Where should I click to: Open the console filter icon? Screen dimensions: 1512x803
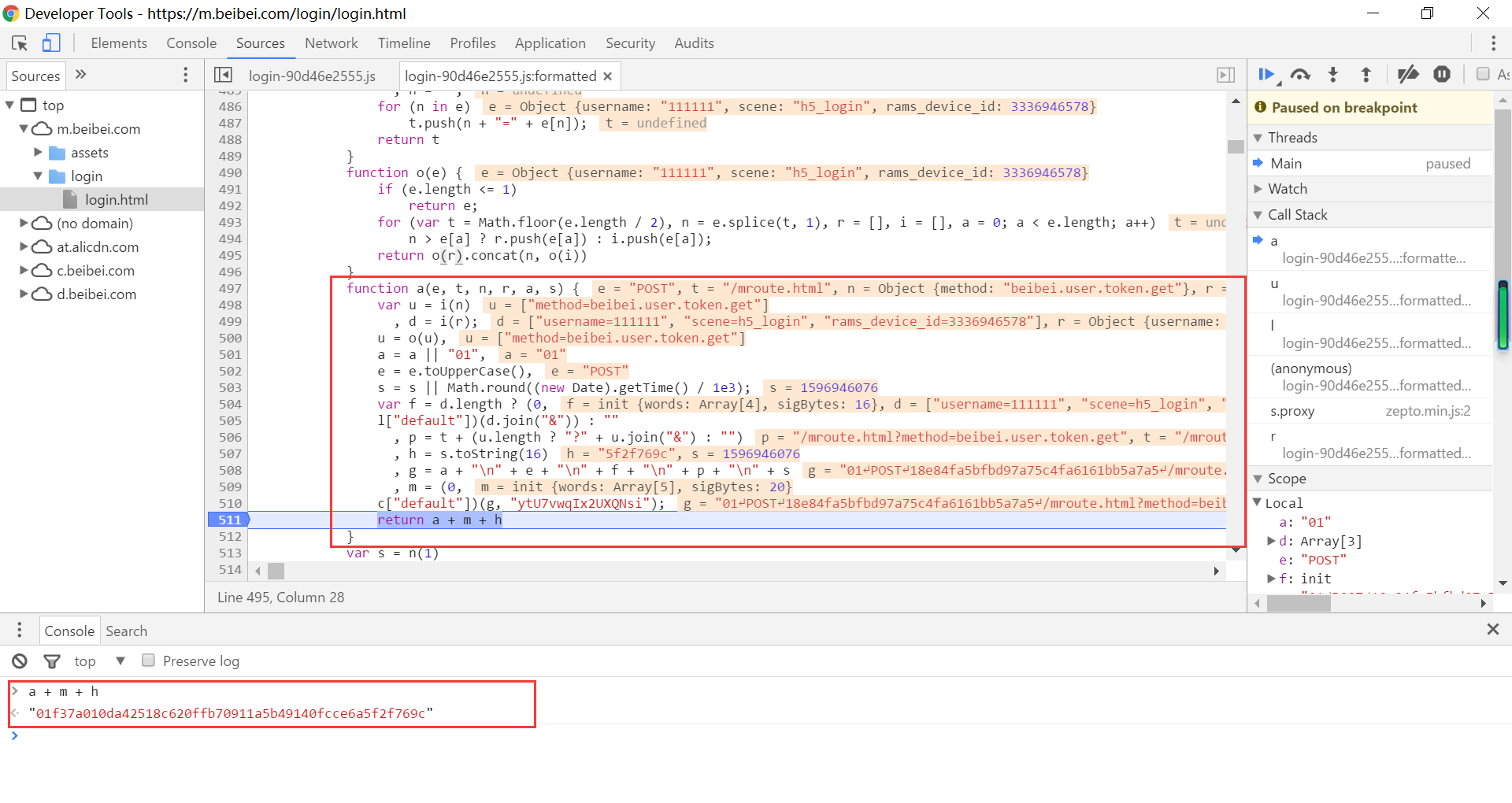click(x=52, y=661)
